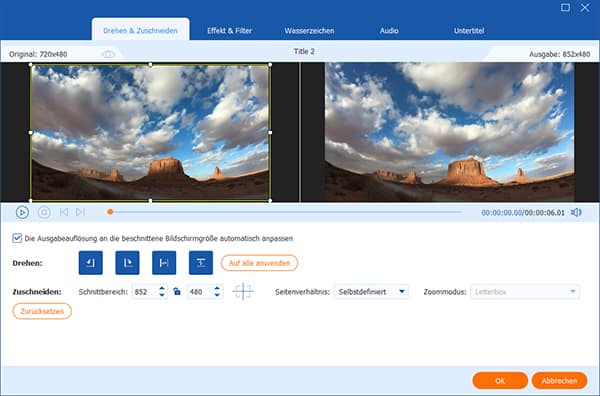600x396 pixels.
Task: Click Abbrechen to cancel
Action: tap(559, 381)
